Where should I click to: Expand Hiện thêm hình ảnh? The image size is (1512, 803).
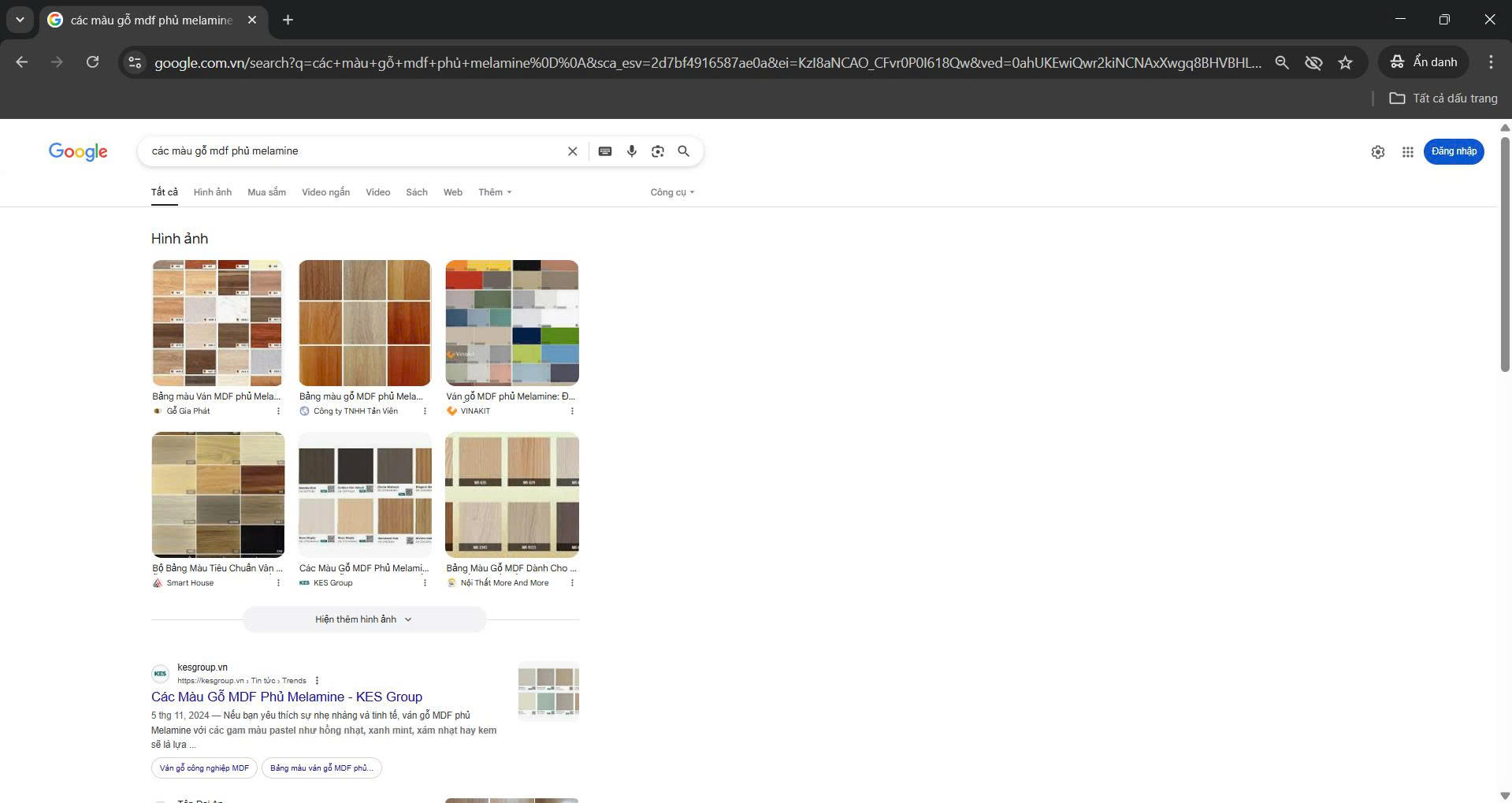(364, 619)
